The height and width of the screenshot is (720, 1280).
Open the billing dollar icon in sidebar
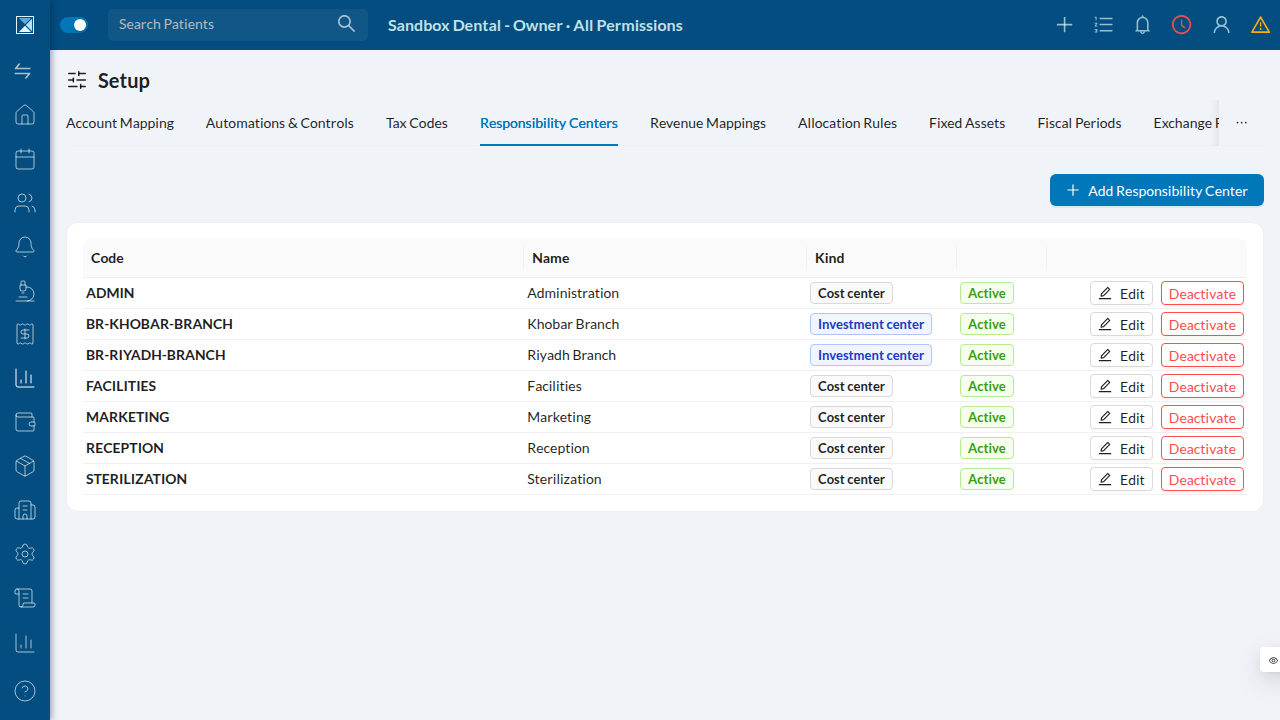coord(25,334)
